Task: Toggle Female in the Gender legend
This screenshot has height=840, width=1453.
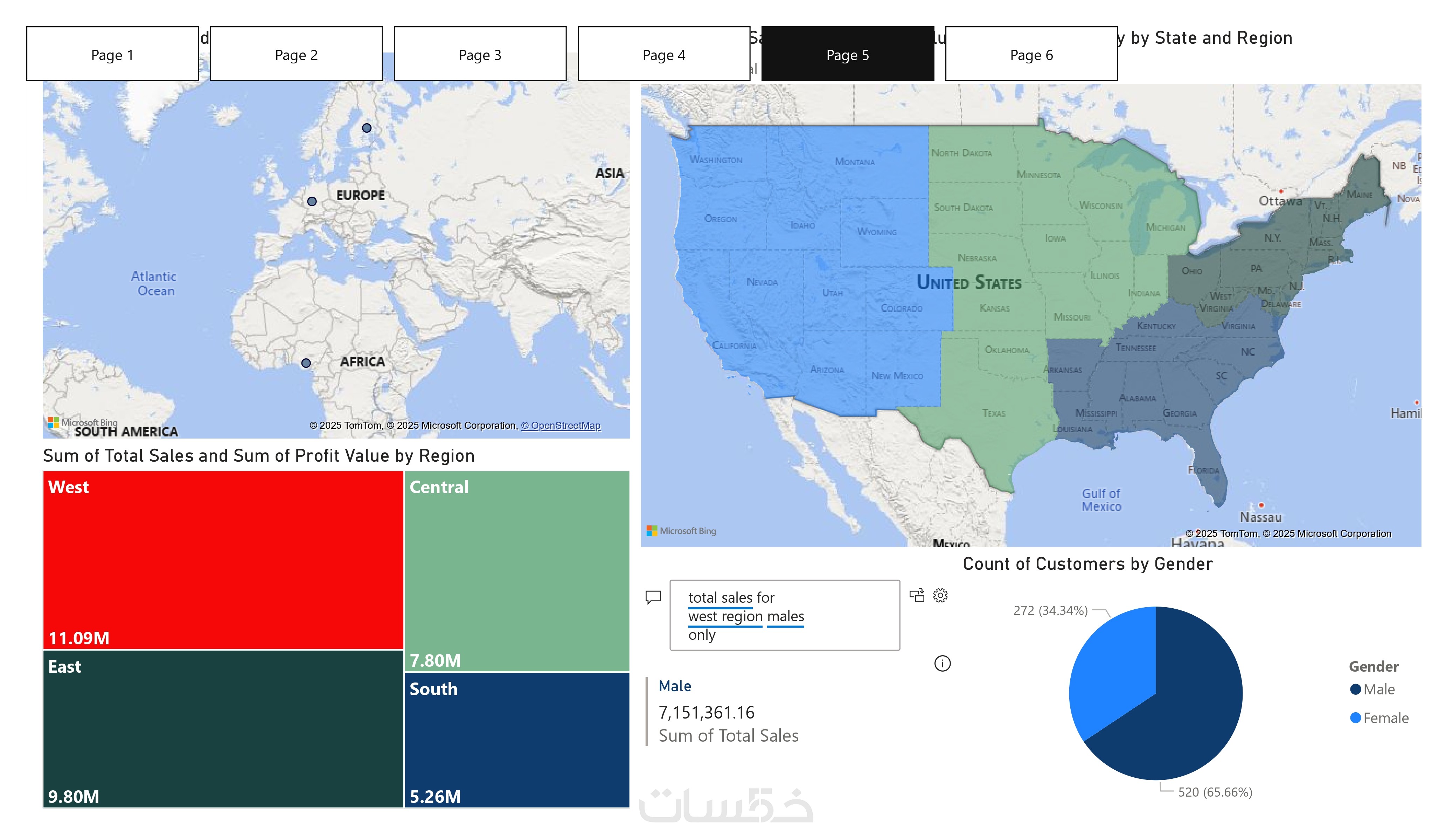Action: pos(1384,718)
